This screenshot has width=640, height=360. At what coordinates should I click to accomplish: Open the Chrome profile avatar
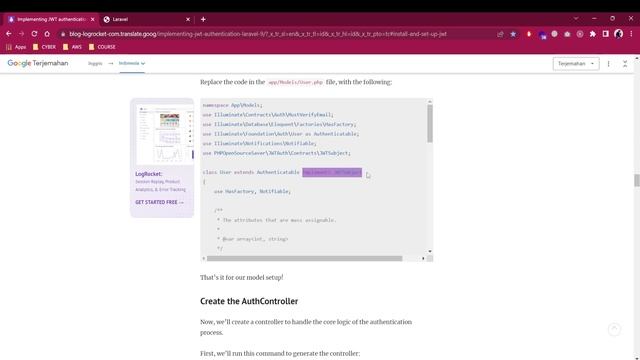click(x=618, y=34)
